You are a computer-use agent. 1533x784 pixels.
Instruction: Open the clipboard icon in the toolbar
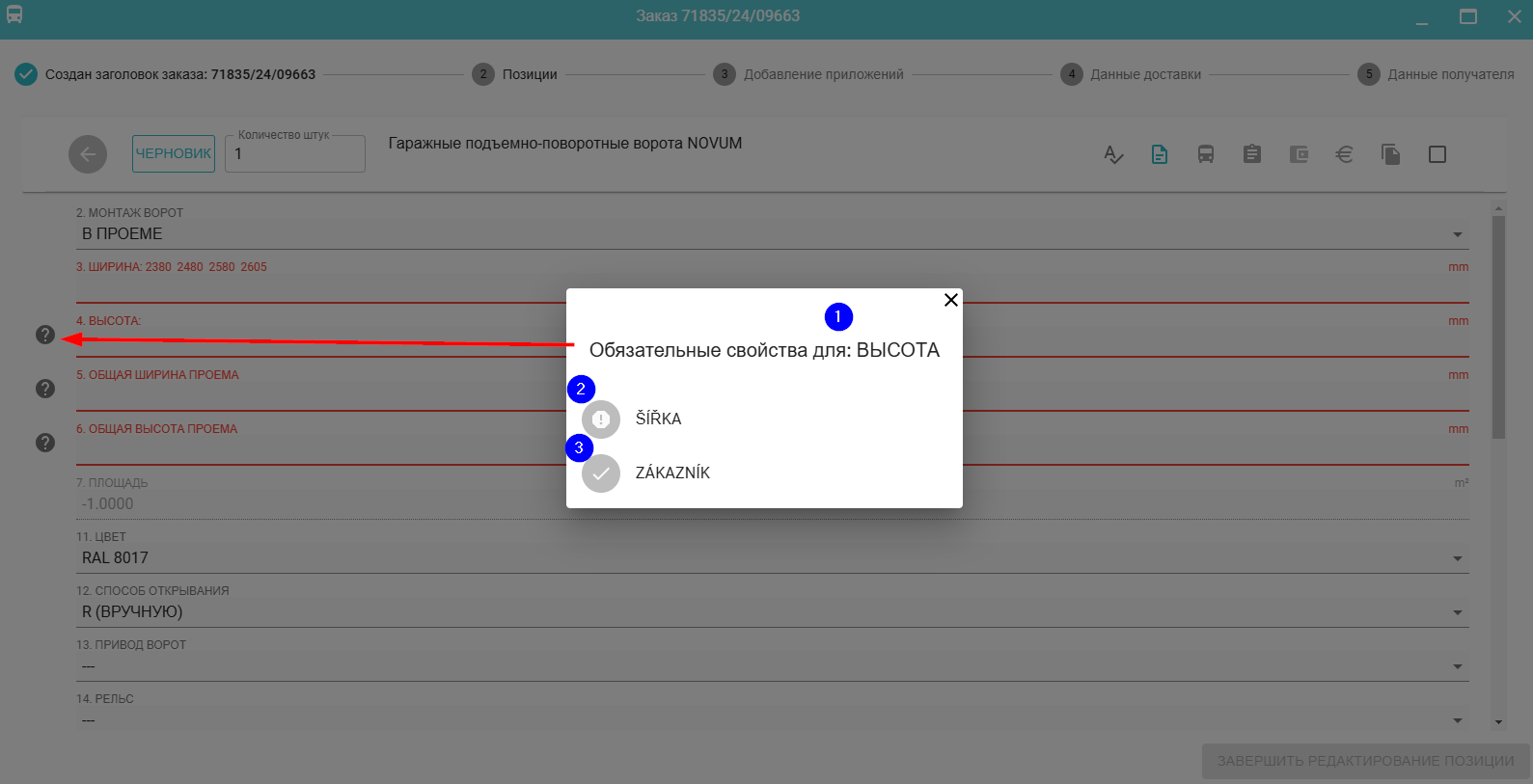pos(1252,154)
